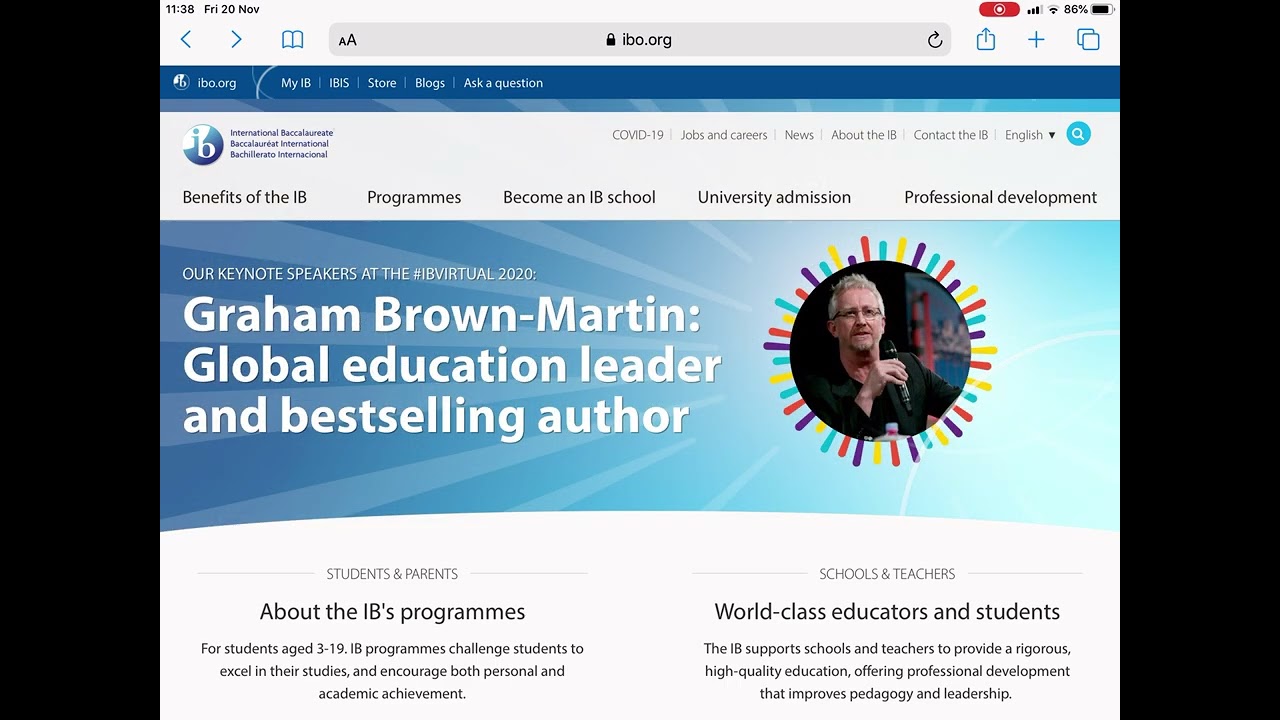The image size is (1280, 720).
Task: Open University admission menu
Action: pyautogui.click(x=774, y=197)
